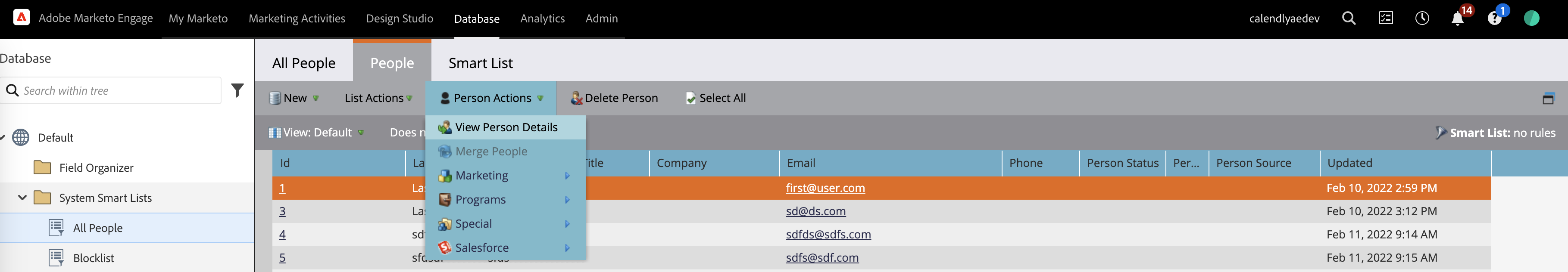Open the notifications bell icon
1568x272 pixels.
click(x=1457, y=19)
